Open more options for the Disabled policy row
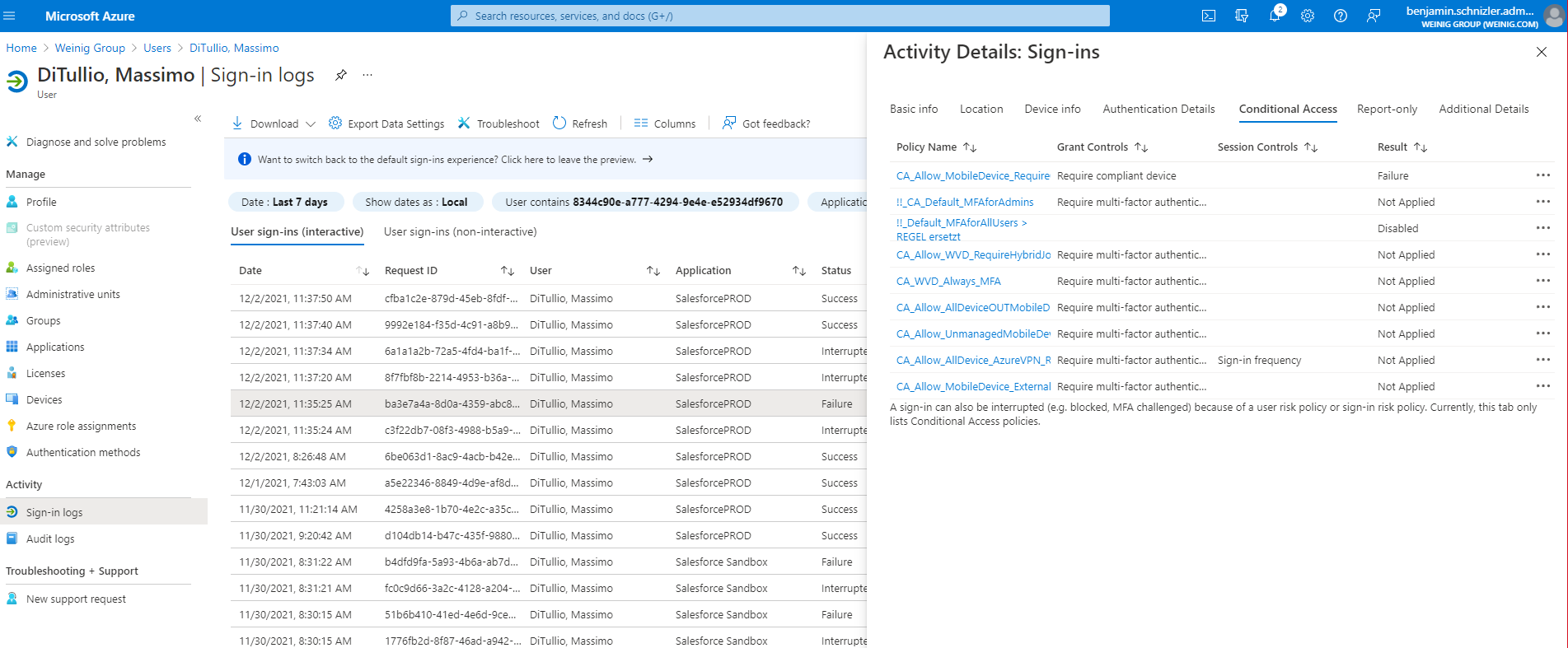1568x648 pixels. point(1543,228)
